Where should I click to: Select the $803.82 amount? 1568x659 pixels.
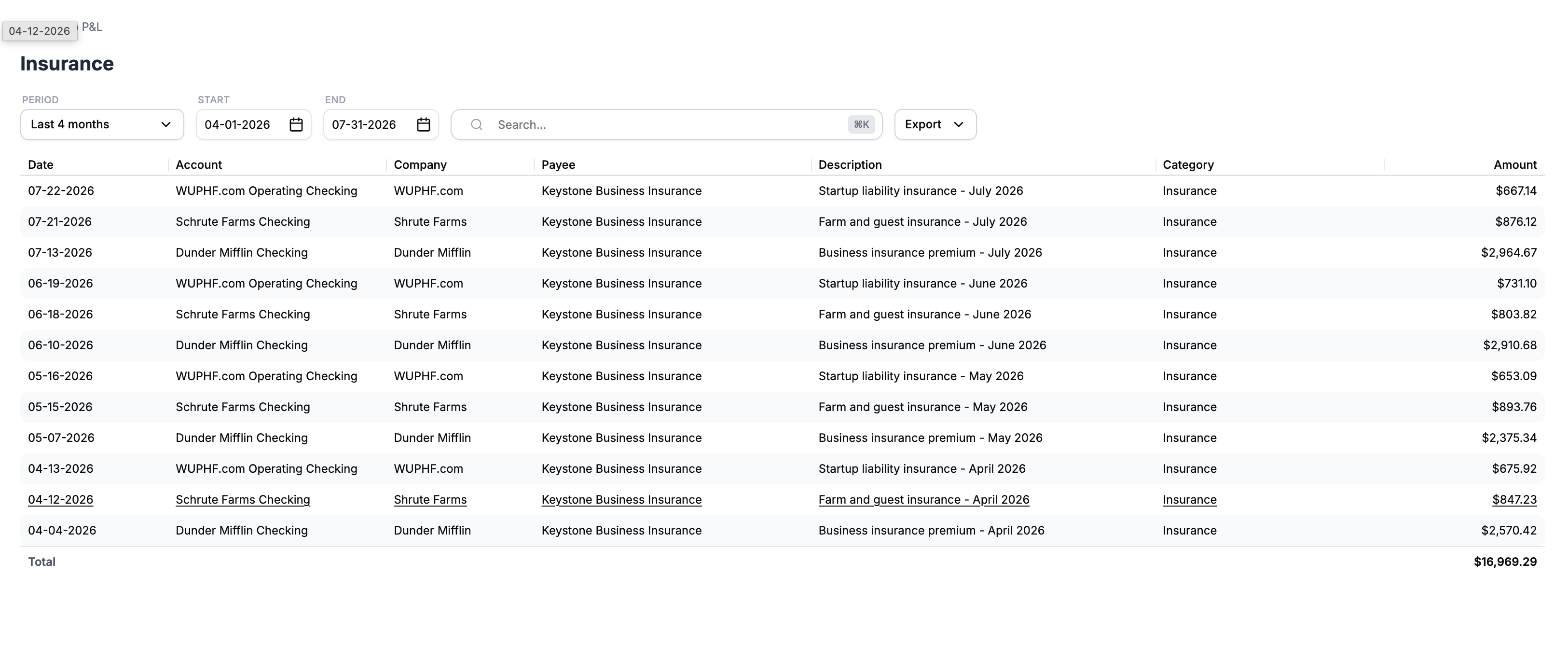[1514, 315]
